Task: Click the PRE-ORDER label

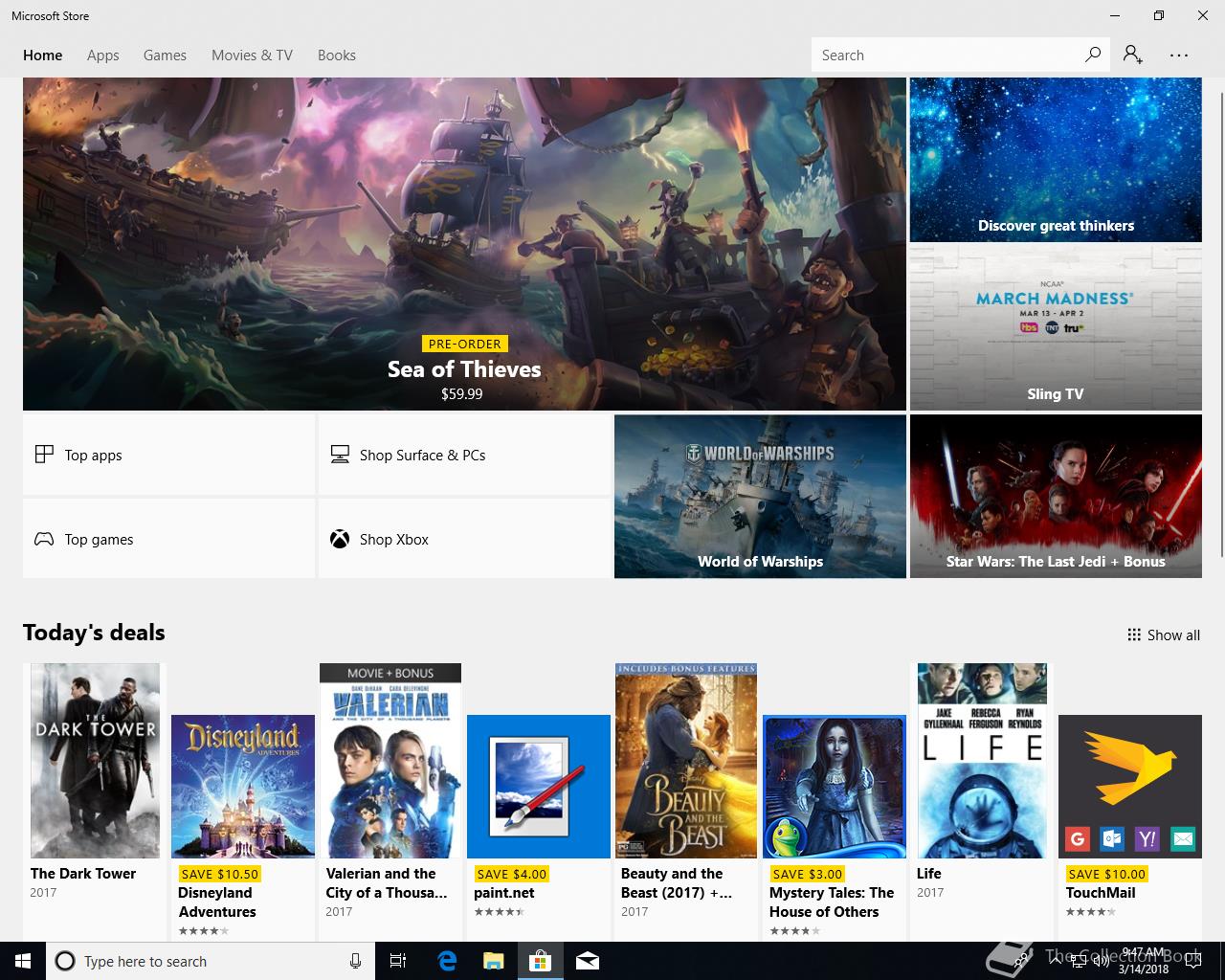Action: pos(465,344)
